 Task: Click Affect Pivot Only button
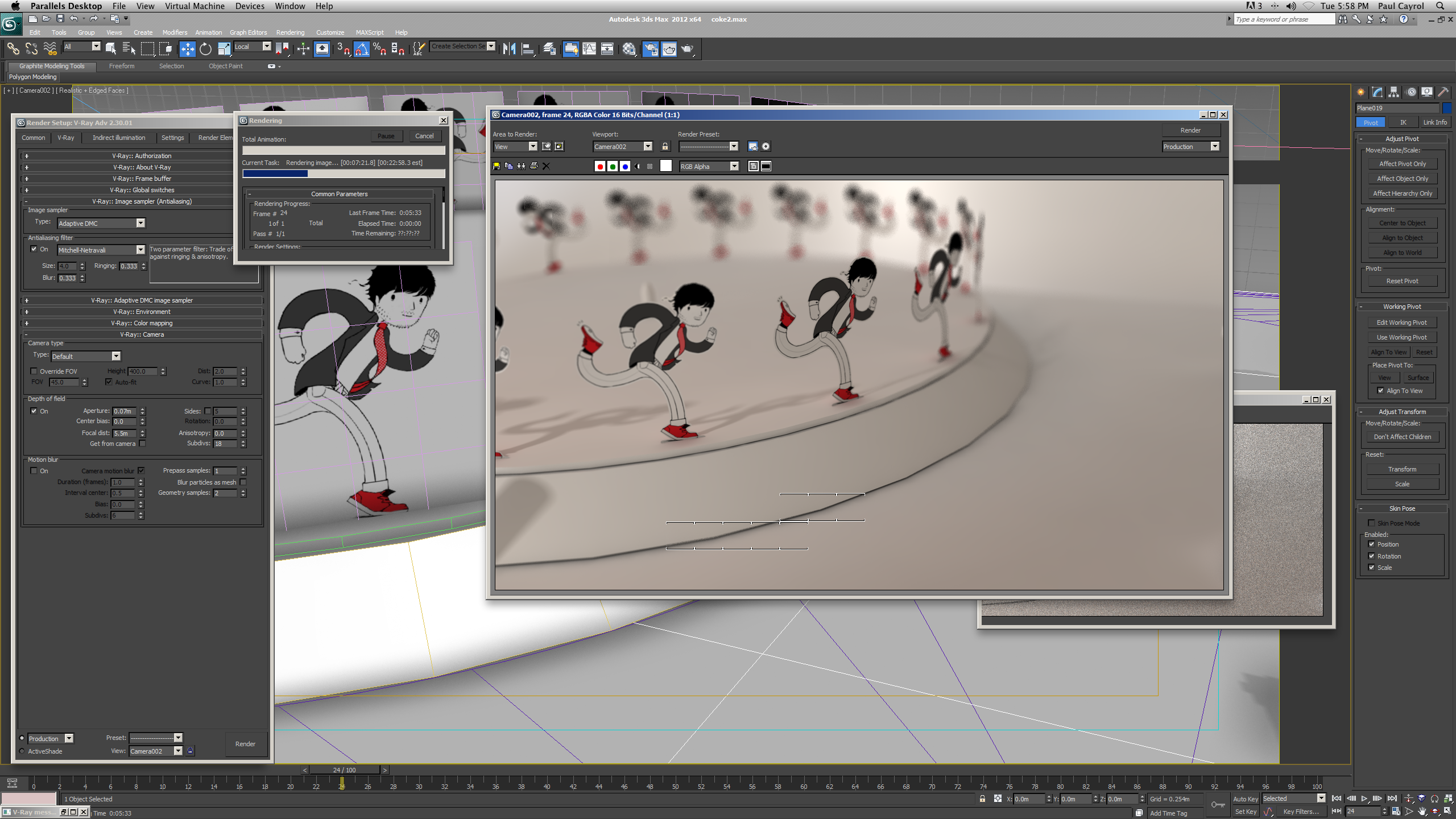pos(1402,164)
